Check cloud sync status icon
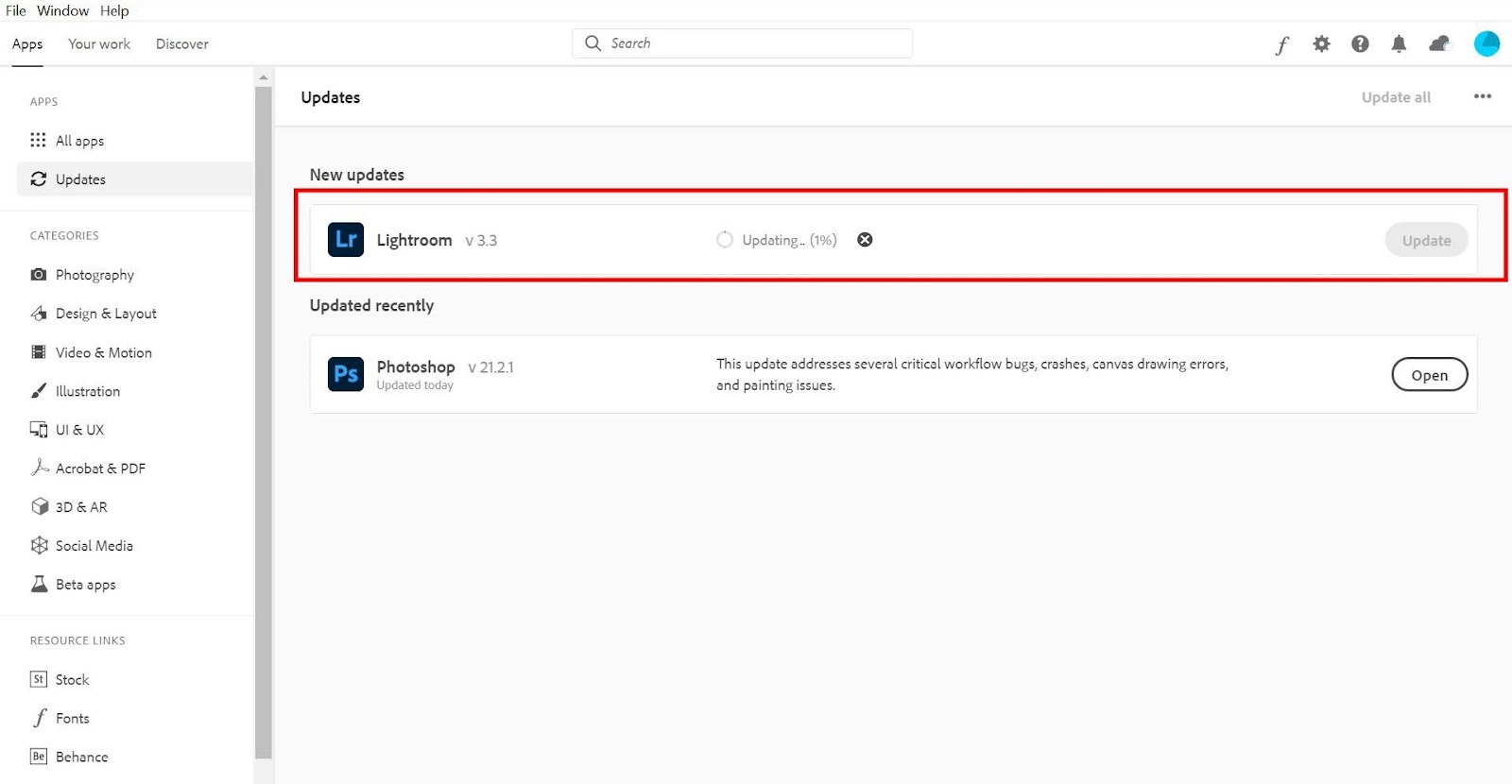The height and width of the screenshot is (784, 1512). click(x=1439, y=43)
